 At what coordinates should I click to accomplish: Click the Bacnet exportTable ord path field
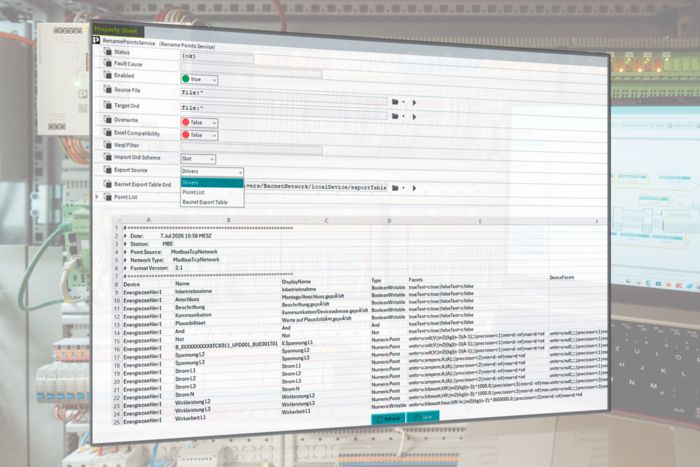tap(315, 187)
